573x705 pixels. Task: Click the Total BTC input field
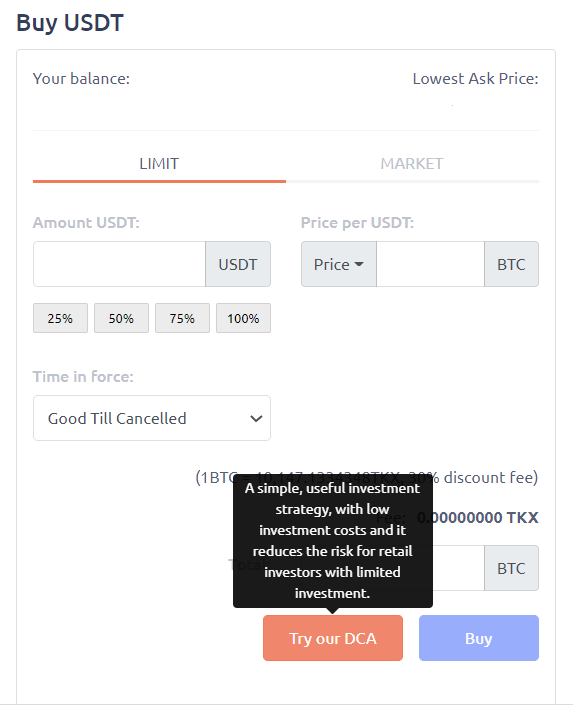[x=458, y=568]
